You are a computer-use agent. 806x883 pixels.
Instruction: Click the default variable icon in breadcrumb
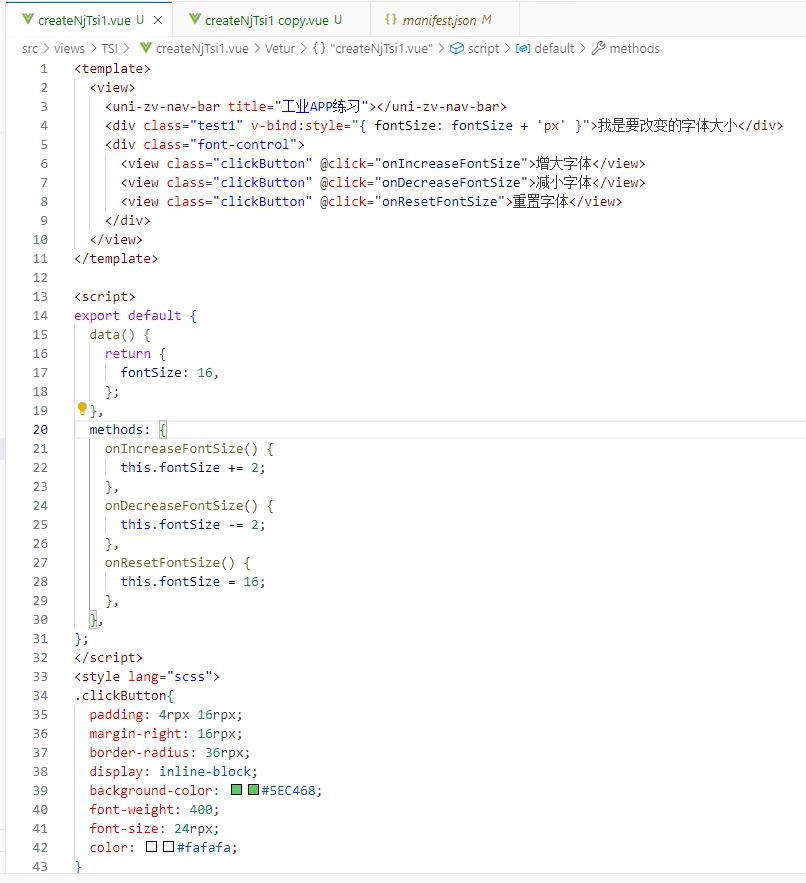pyautogui.click(x=523, y=48)
